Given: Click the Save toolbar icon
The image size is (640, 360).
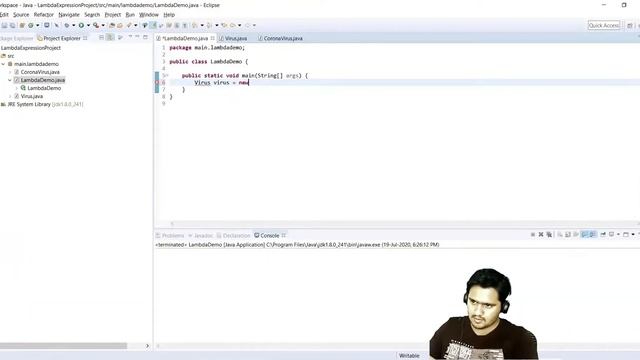Looking at the screenshot, I should click(x=4, y=25).
